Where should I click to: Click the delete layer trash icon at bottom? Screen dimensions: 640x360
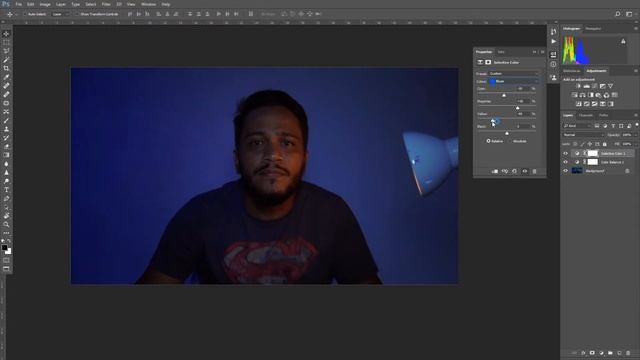click(x=628, y=353)
